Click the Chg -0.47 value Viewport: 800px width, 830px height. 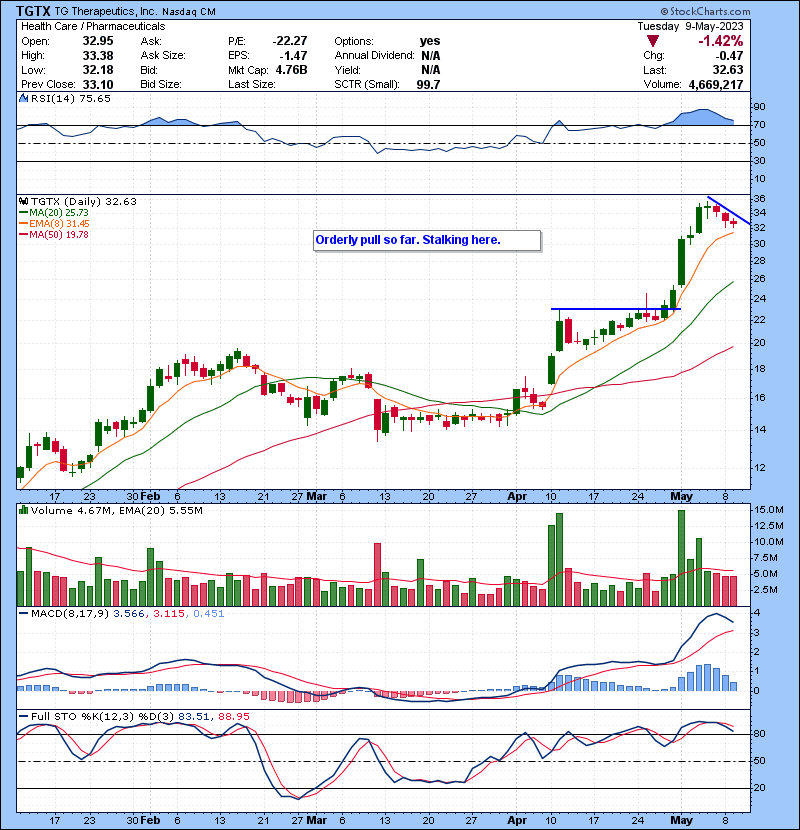tap(730, 56)
